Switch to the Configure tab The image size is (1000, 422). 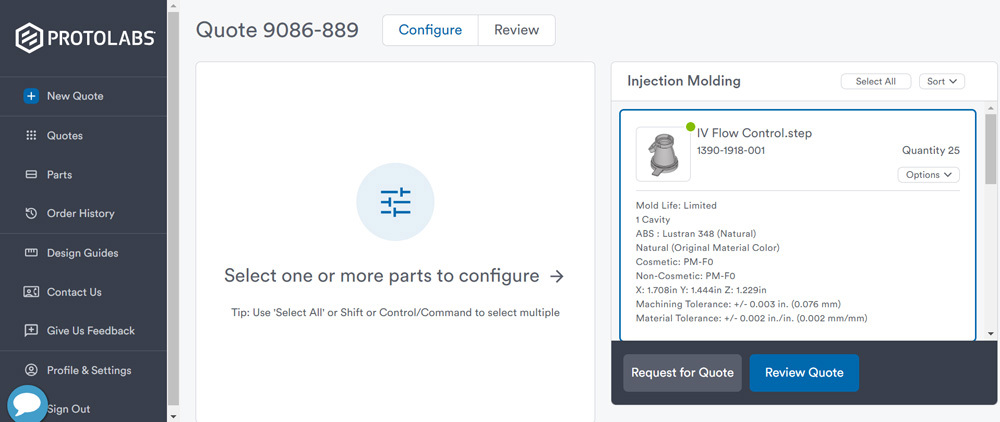point(430,30)
